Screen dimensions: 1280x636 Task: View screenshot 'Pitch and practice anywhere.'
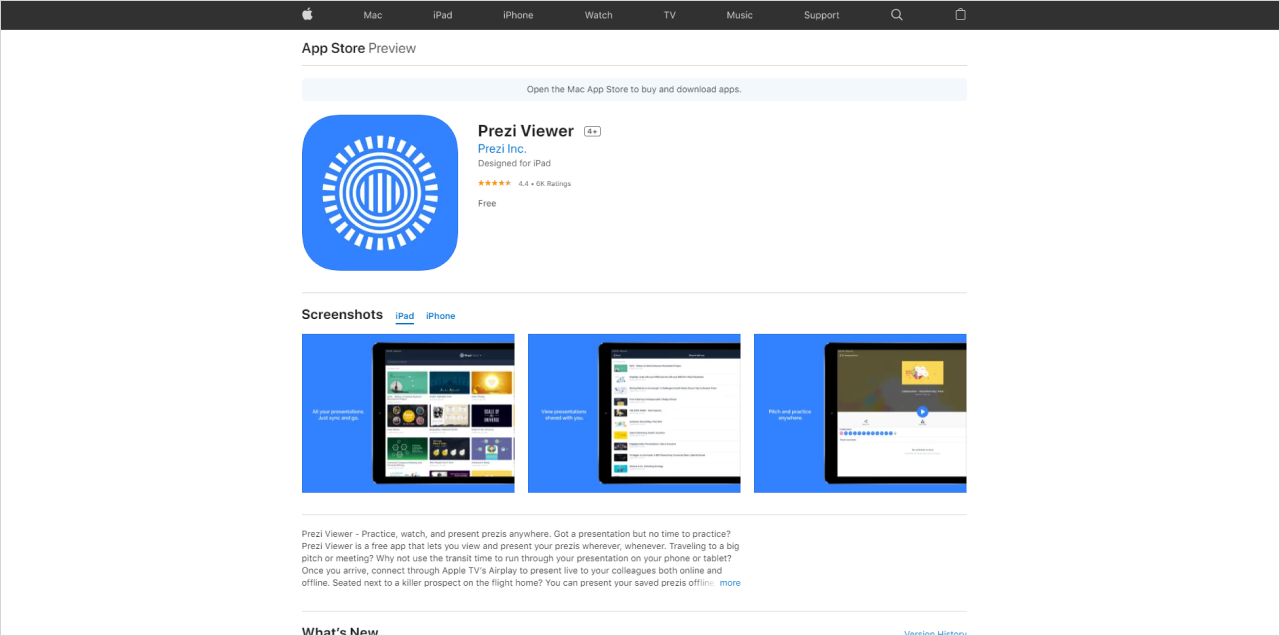(860, 413)
